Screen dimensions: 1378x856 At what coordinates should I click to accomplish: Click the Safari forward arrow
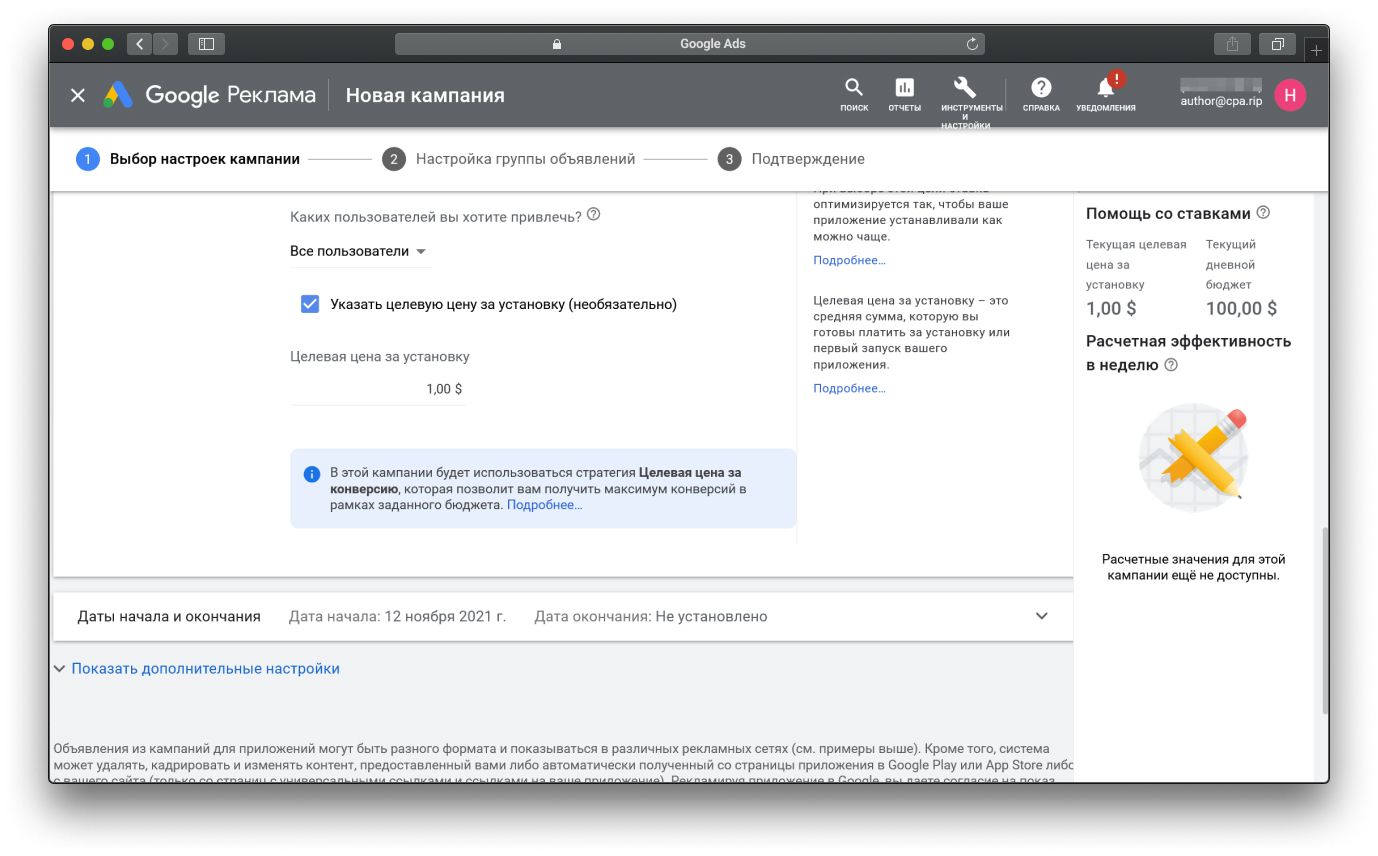[x=166, y=44]
